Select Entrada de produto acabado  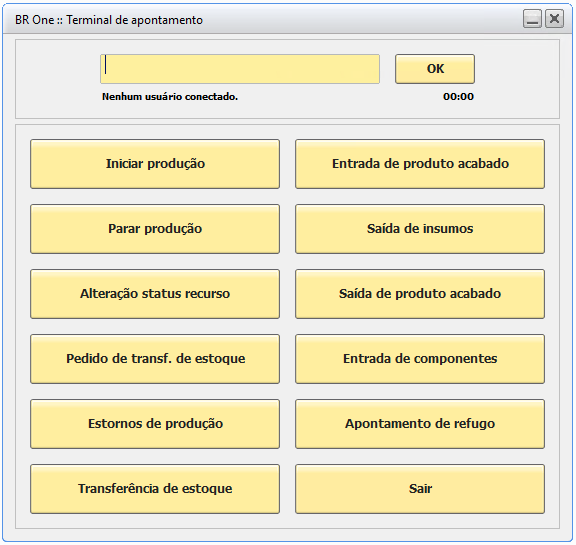420,164
